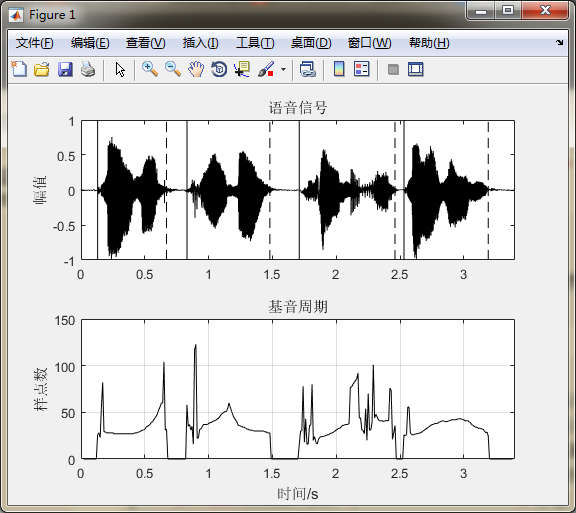The image size is (576, 513).
Task: Activate the Zoom In magnifier tool
Action: [150, 69]
